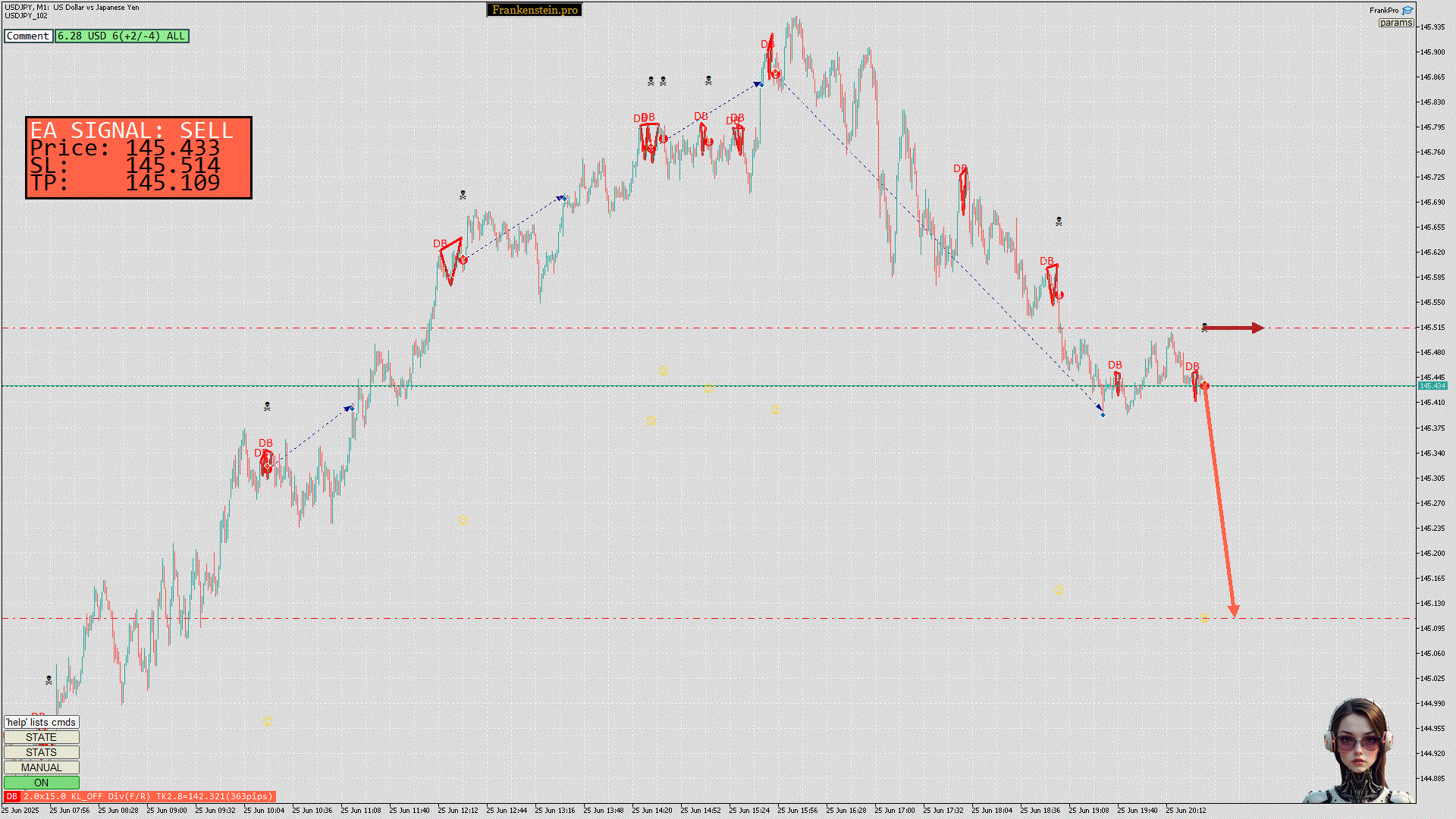This screenshot has height=819, width=1456.
Task: Open the params button
Action: point(1395,23)
